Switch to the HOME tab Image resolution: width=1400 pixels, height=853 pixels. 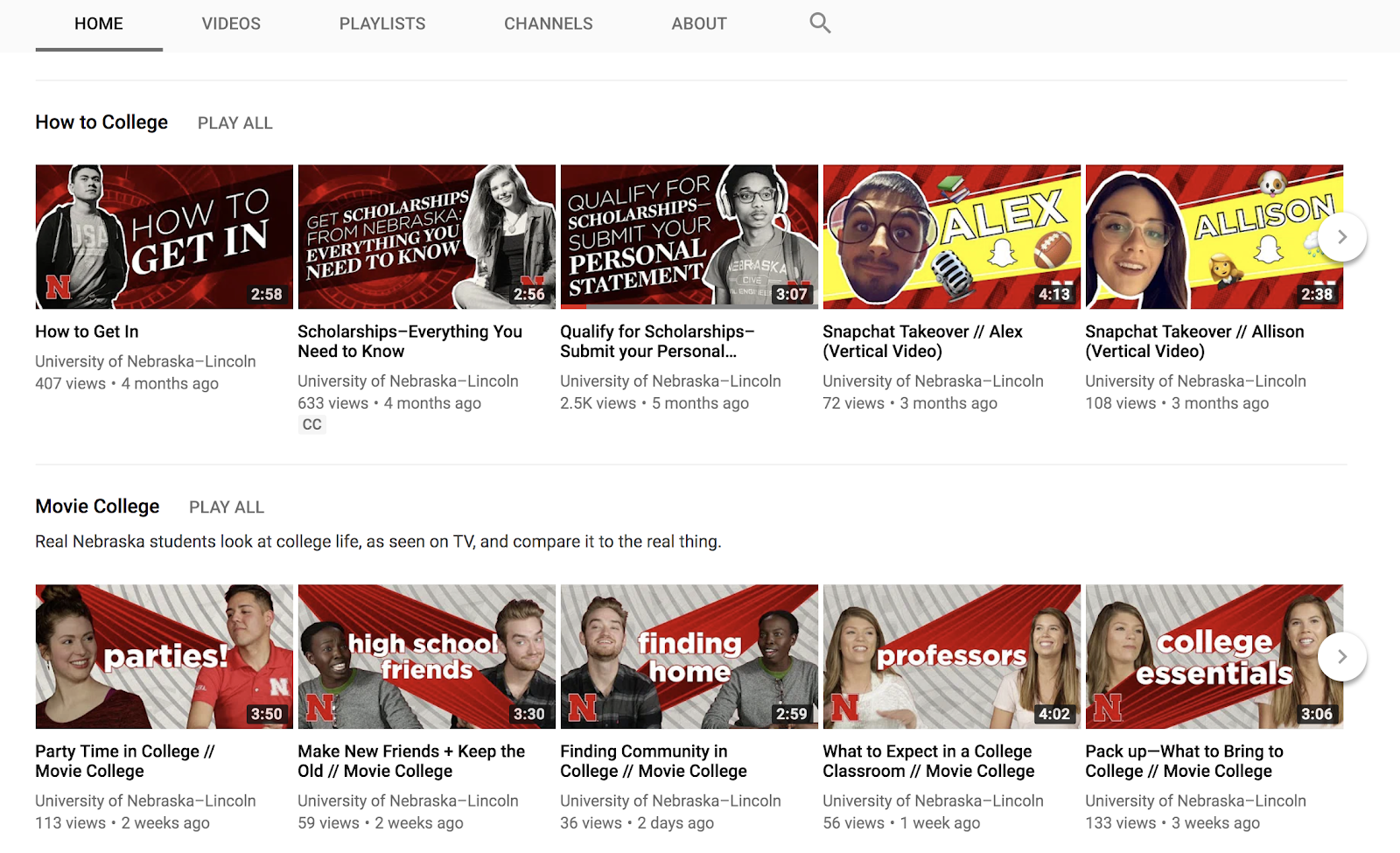[99, 24]
